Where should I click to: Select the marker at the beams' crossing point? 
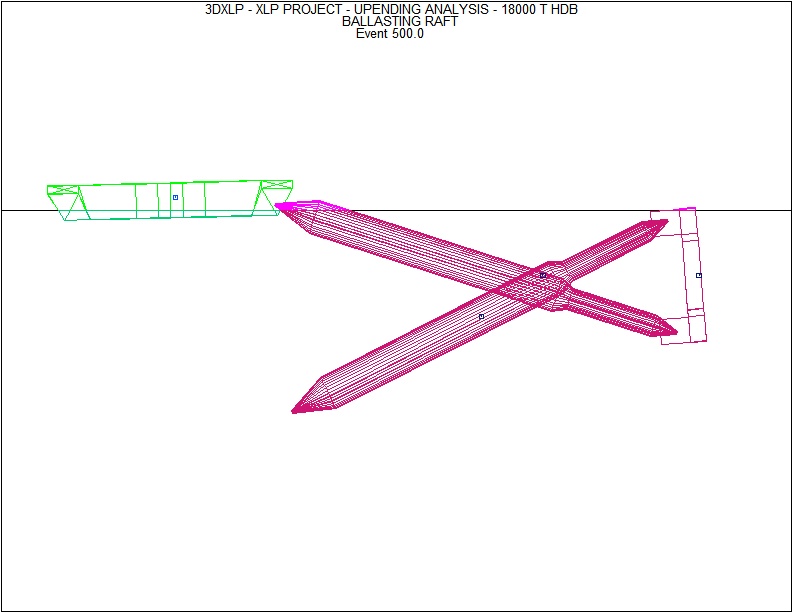pos(543,275)
